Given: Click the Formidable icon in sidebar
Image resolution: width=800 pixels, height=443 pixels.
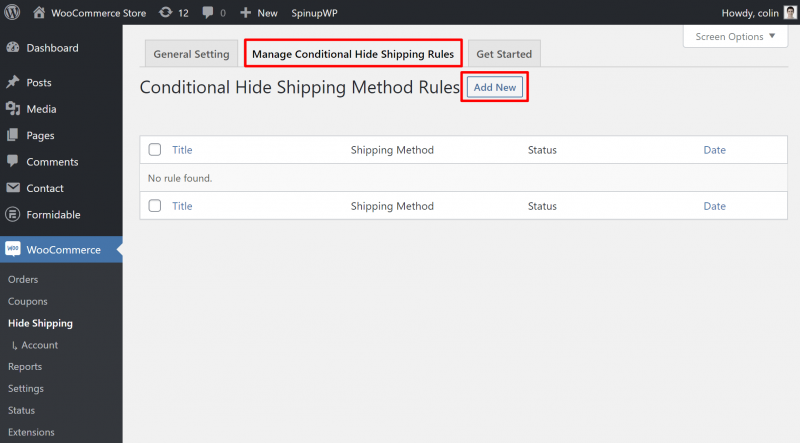Looking at the screenshot, I should [13, 214].
